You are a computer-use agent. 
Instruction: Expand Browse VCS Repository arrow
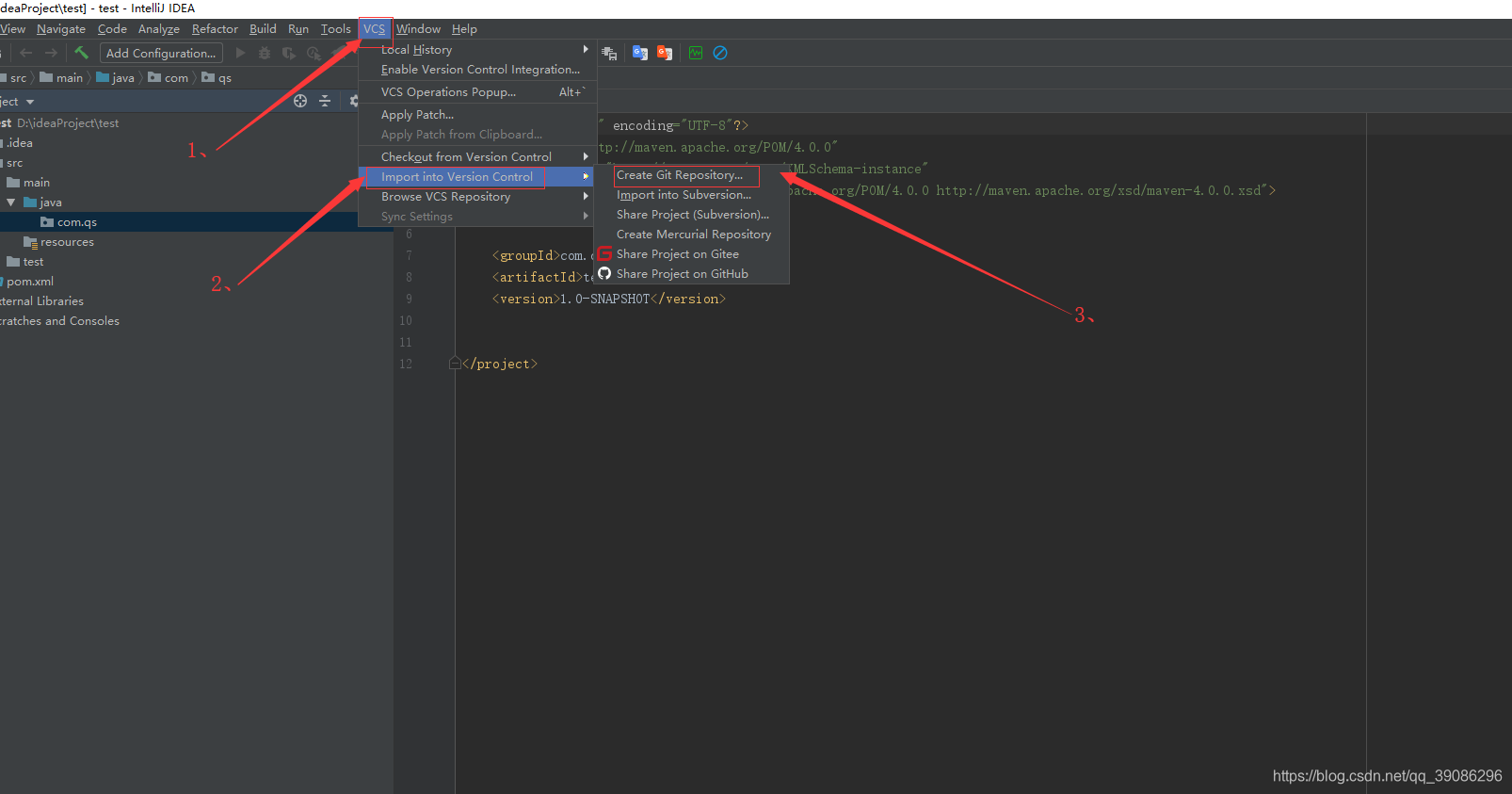click(586, 196)
